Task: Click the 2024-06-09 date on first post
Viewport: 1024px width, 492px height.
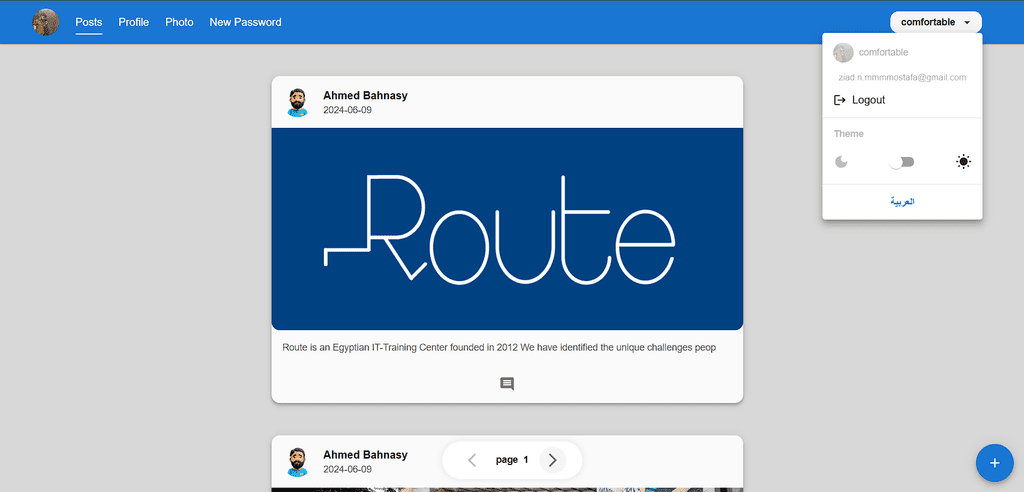Action: [x=347, y=110]
